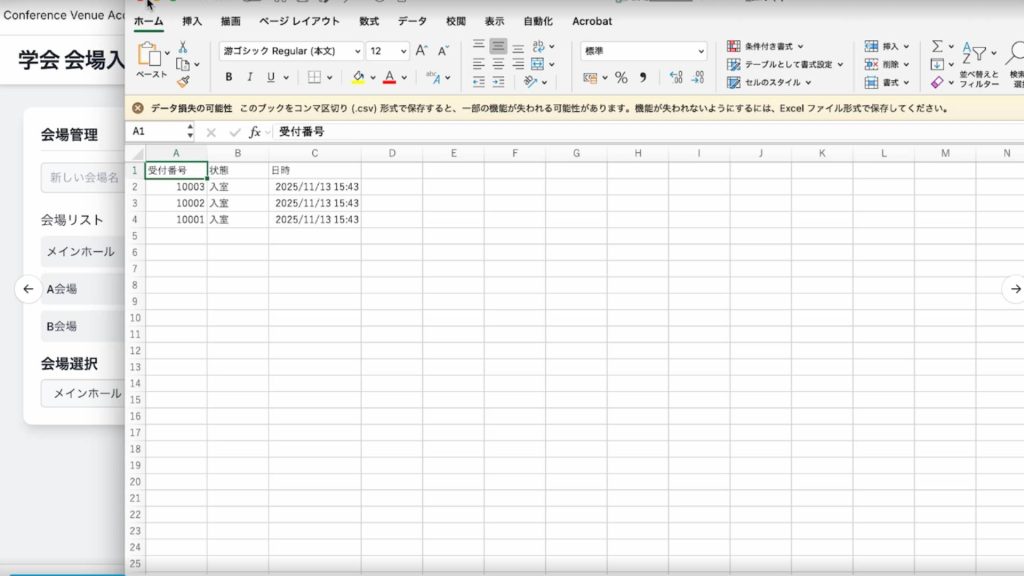Click the AutoSum sigma icon
This screenshot has width=1024, height=576.
937,46
